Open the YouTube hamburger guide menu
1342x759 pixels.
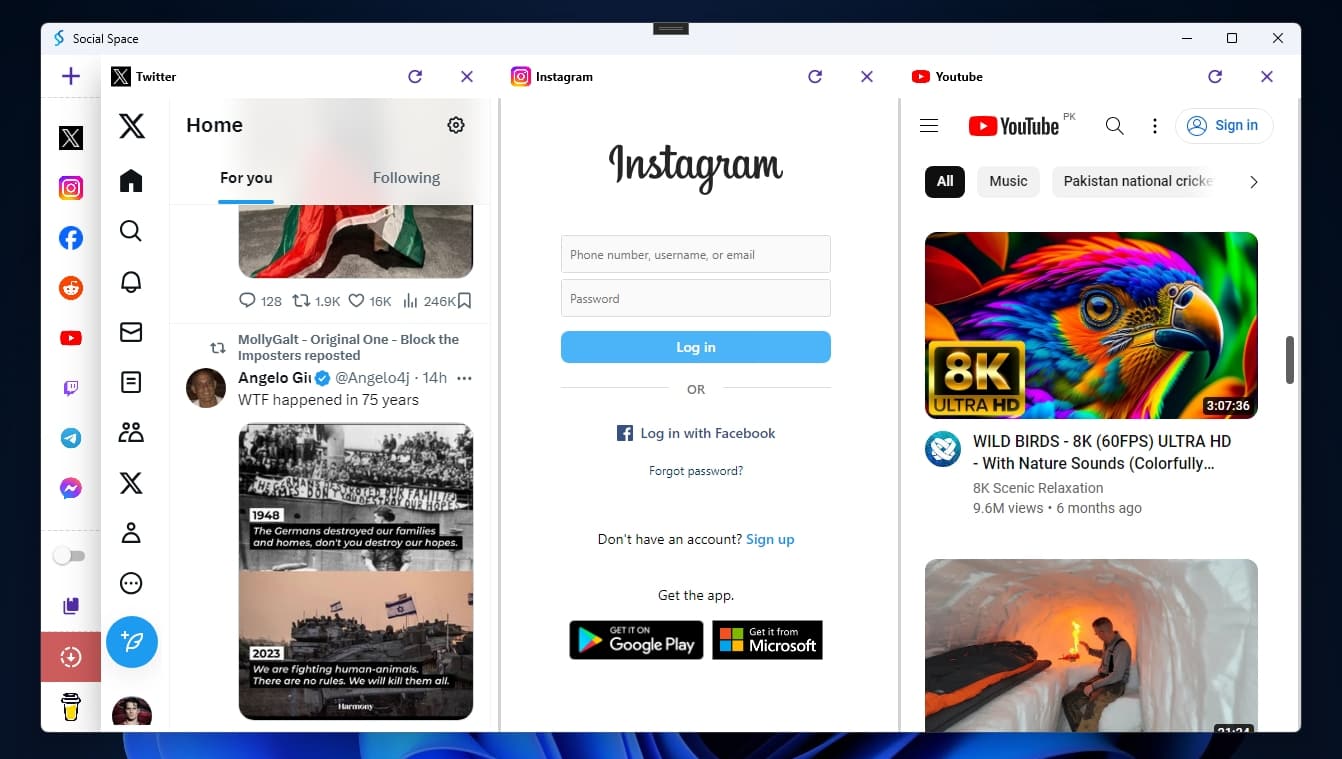tap(929, 126)
